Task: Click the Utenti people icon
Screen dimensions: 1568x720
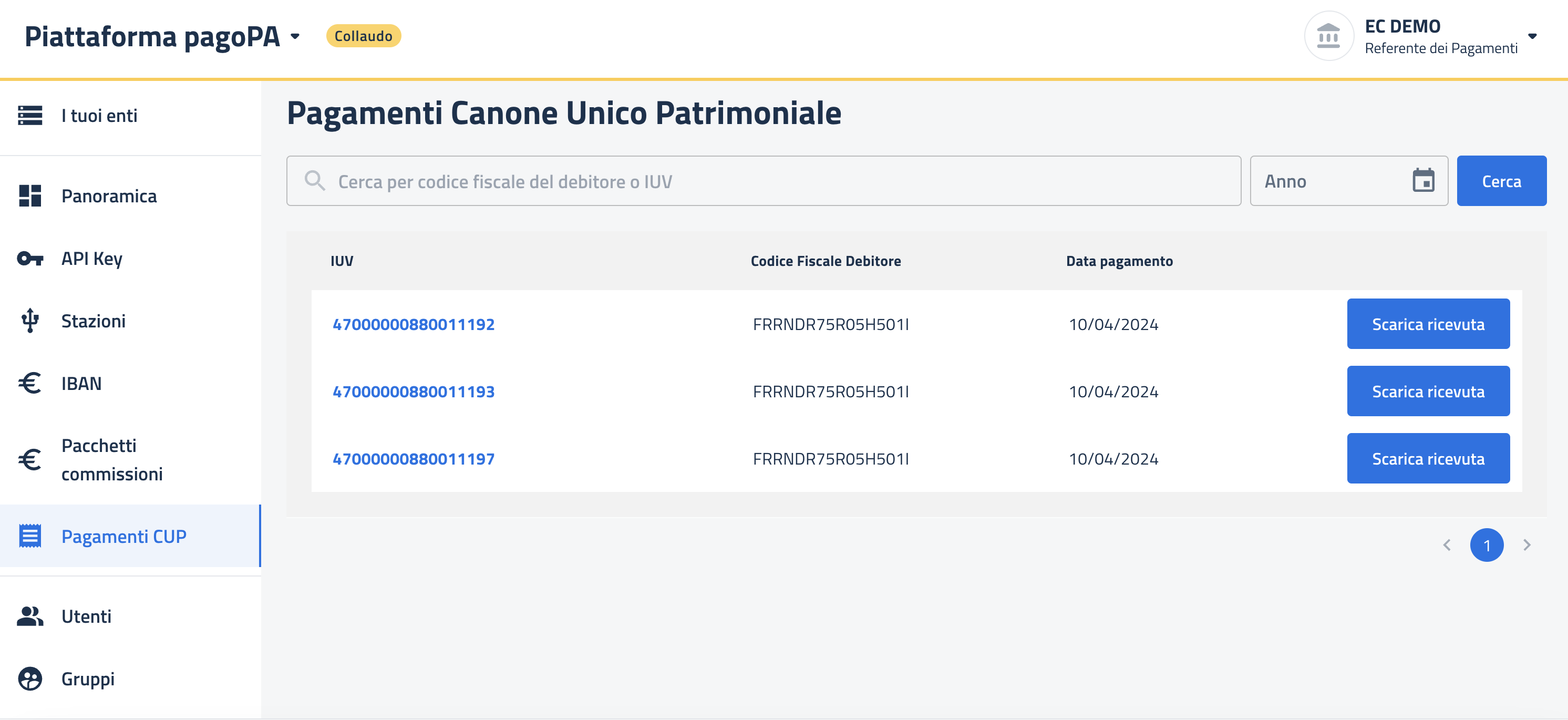Action: 30,616
